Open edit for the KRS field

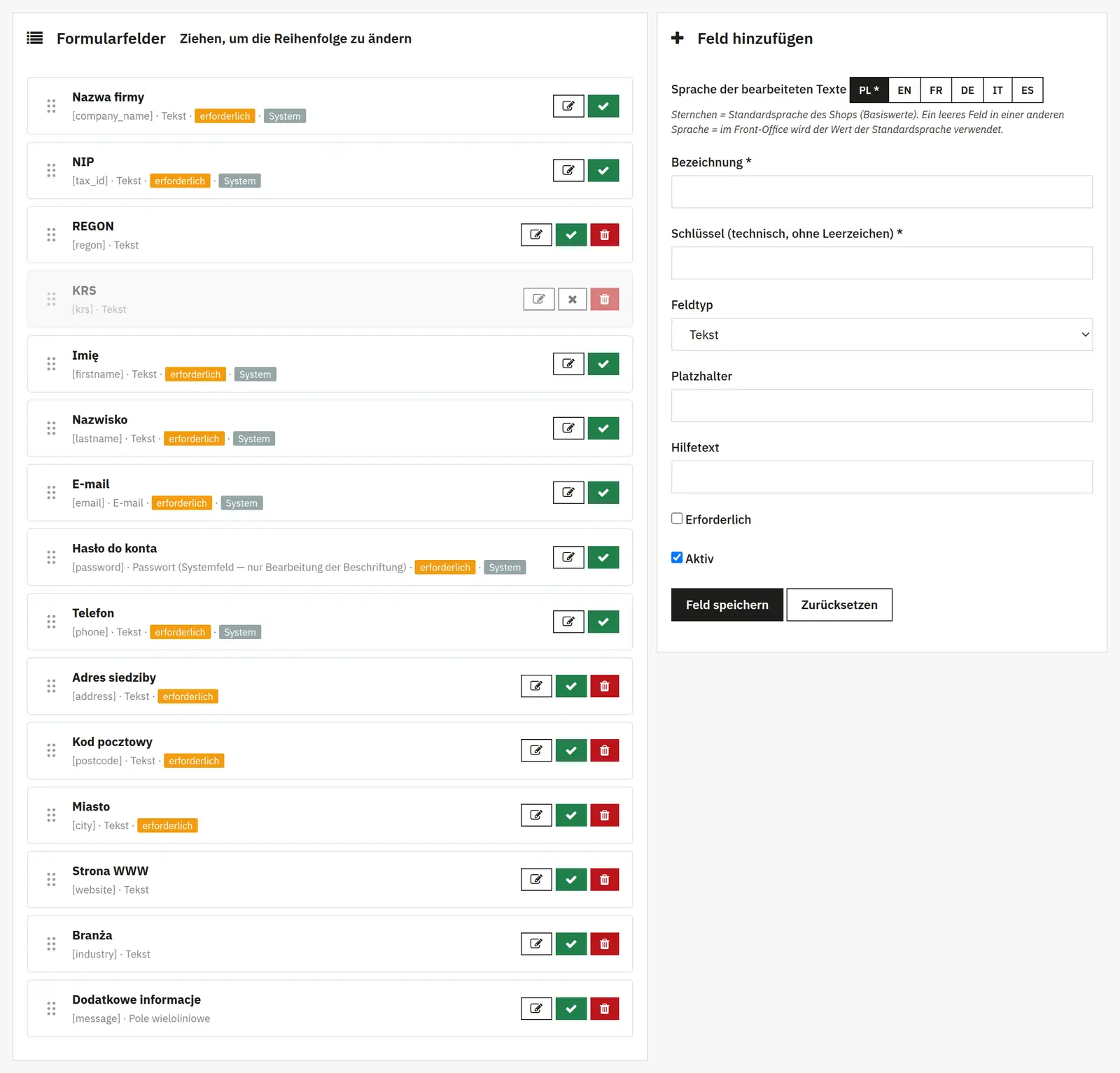pos(539,300)
